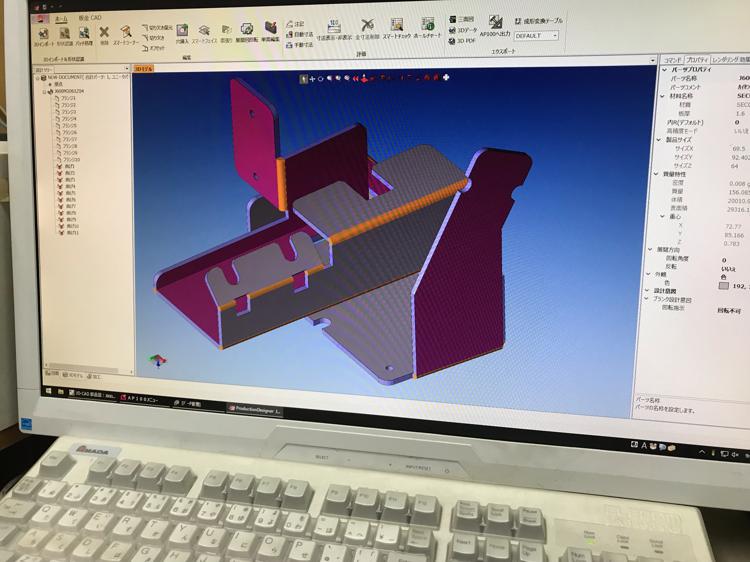Collapse the NEW-DOCUMENT tree root node
The height and width of the screenshot is (562, 750).
tap(37, 76)
